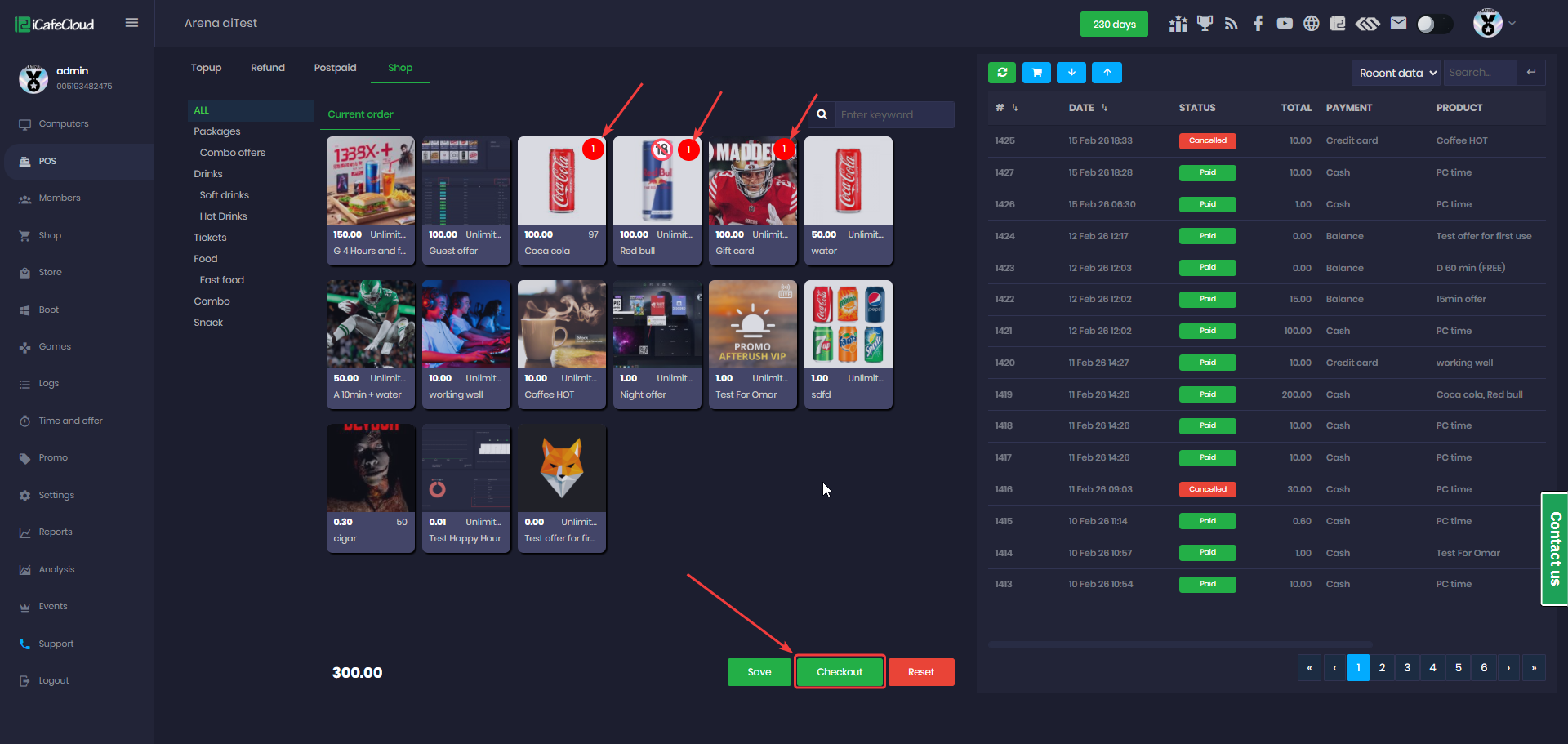Viewport: 1568px width, 744px height.
Task: Click the blue shopping cart icon
Action: coord(1036,73)
